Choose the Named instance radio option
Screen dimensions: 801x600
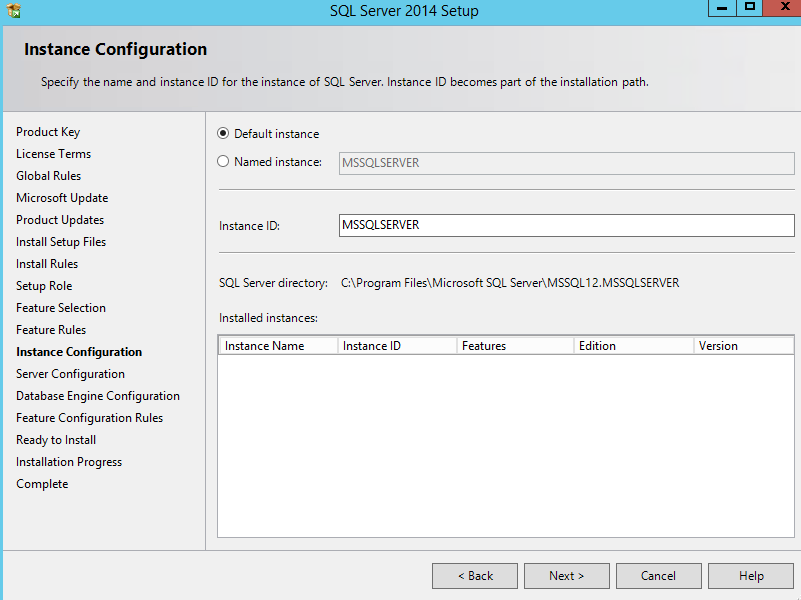(x=224, y=162)
